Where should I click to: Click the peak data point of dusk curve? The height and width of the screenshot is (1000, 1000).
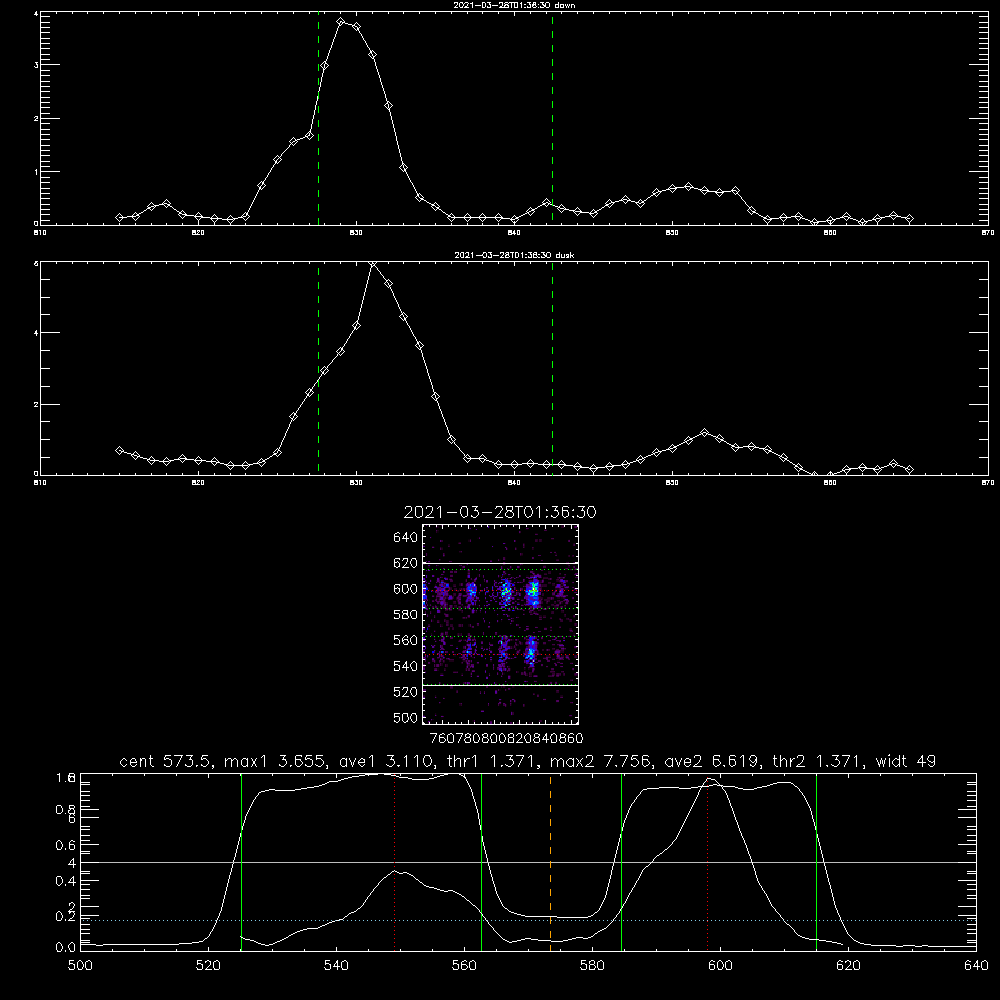click(373, 263)
